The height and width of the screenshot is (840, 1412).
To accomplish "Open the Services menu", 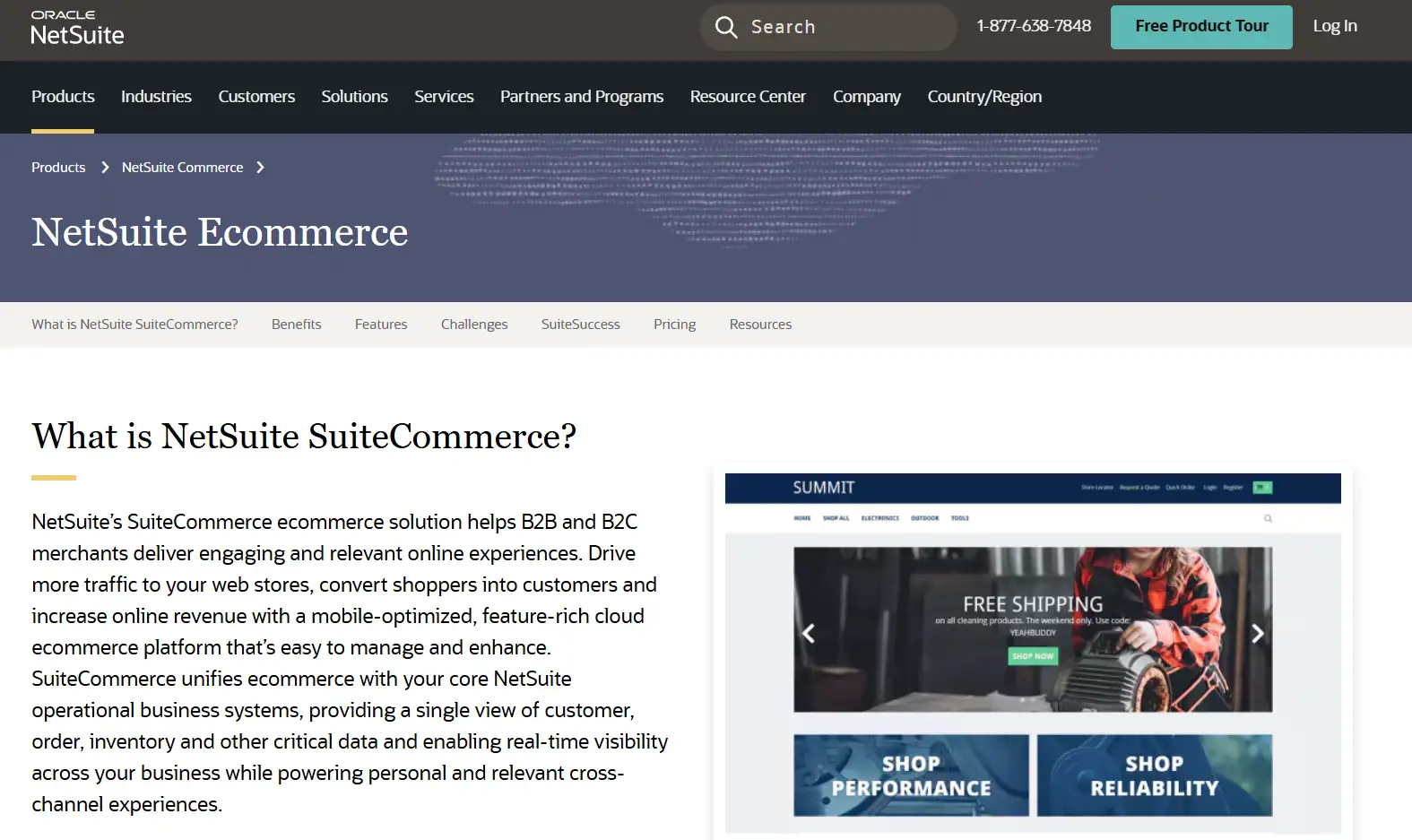I will pyautogui.click(x=444, y=96).
